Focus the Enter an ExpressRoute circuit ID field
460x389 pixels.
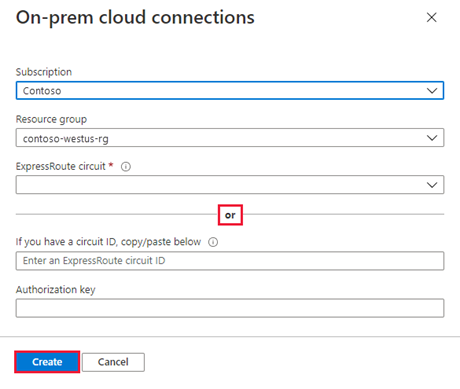pos(230,261)
